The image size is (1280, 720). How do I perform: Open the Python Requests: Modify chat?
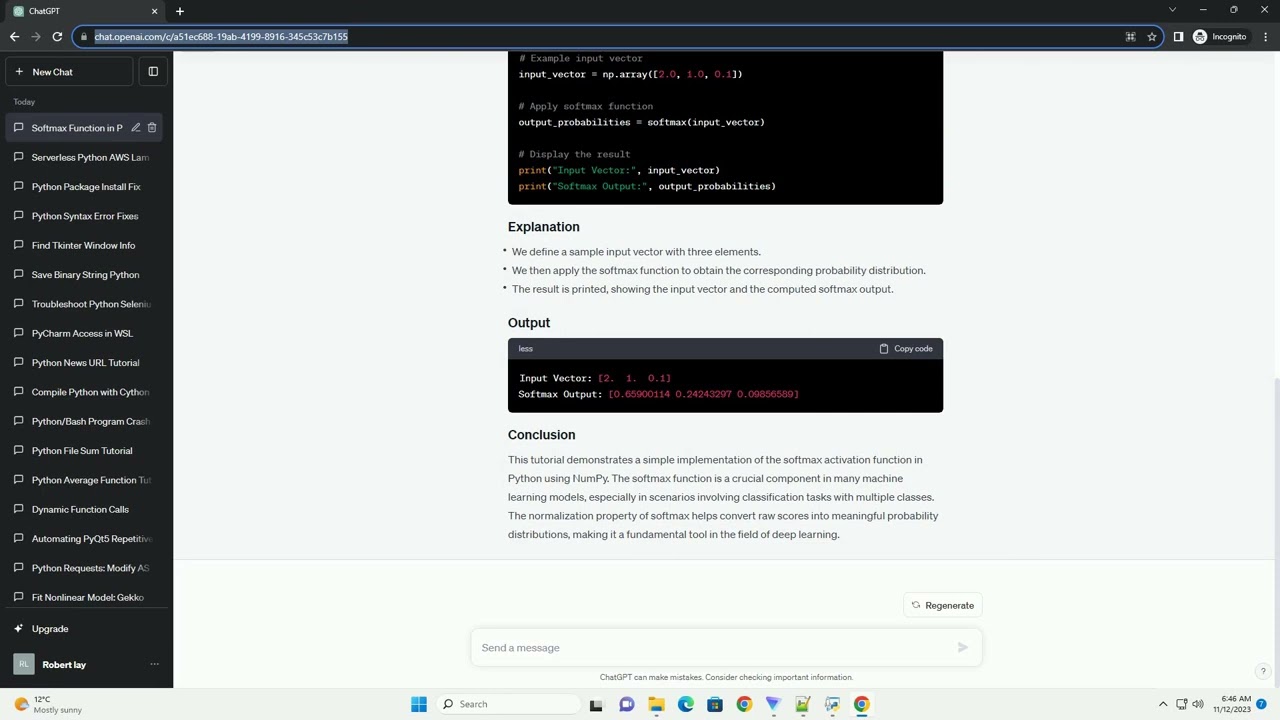(85, 568)
